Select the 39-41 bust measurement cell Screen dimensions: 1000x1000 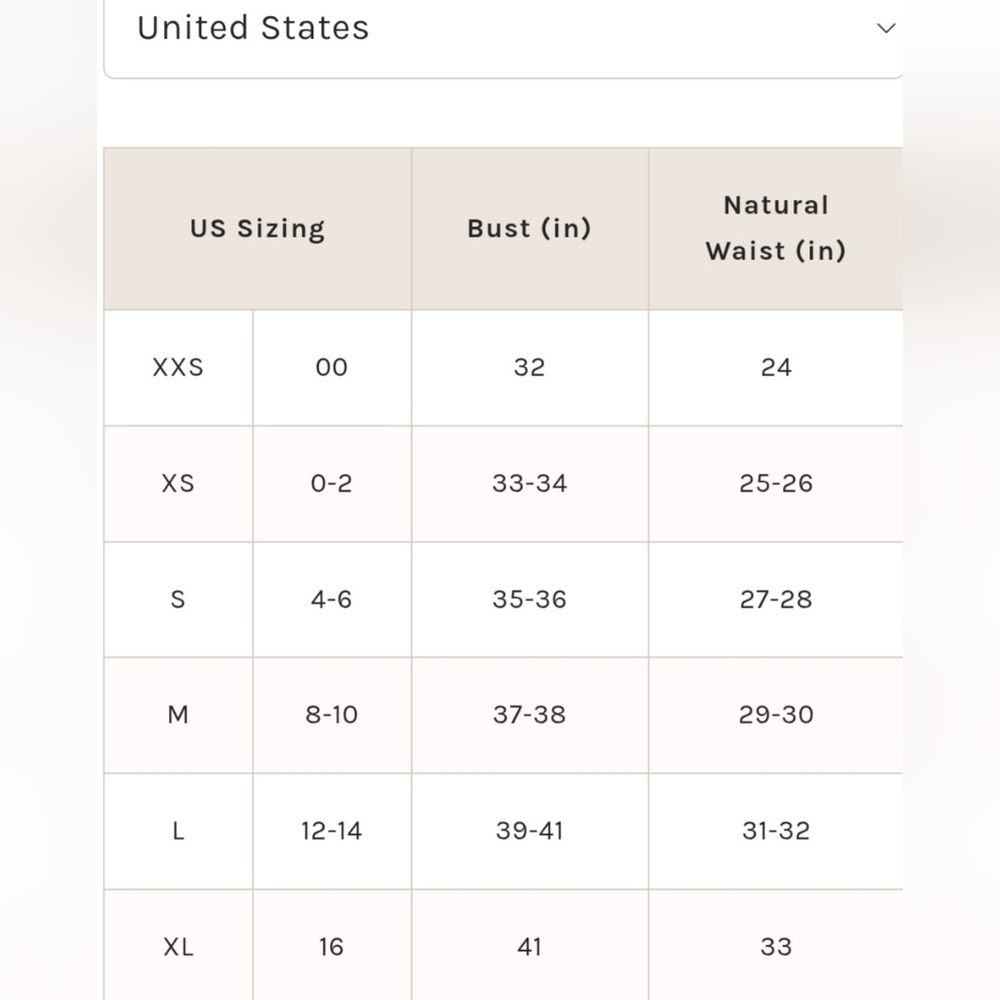pyautogui.click(x=530, y=832)
